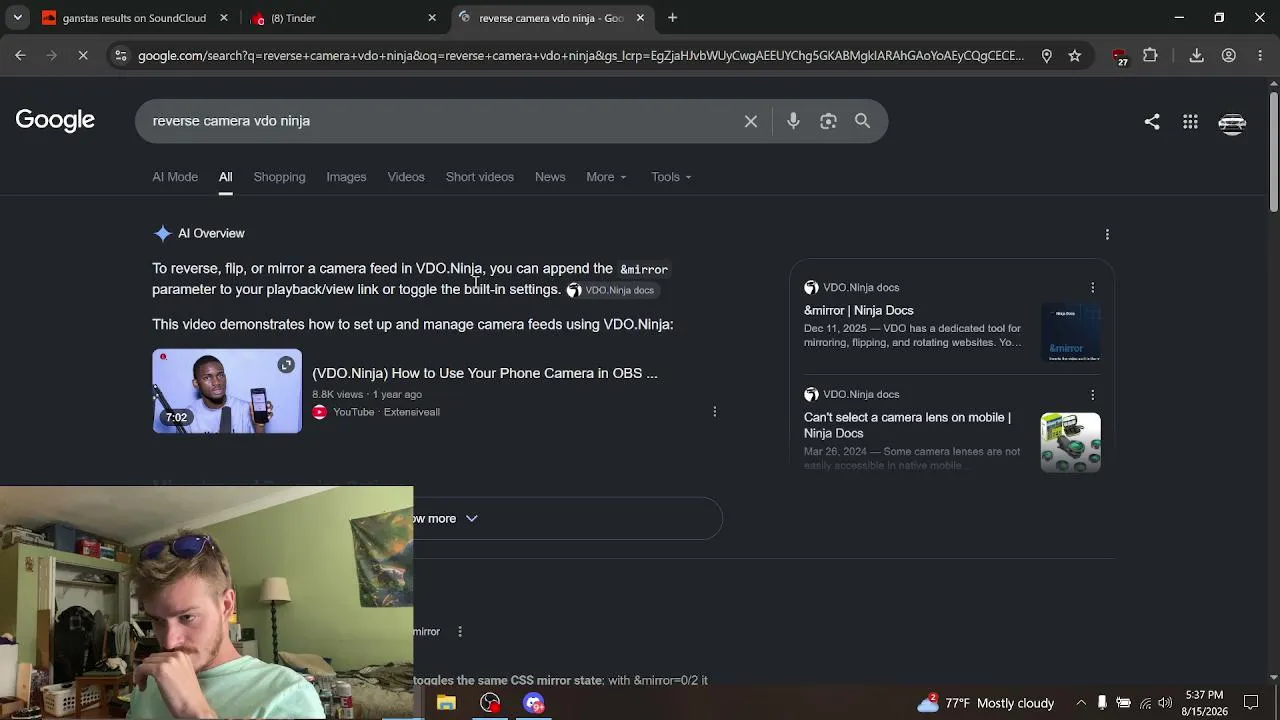This screenshot has height=720, width=1280.
Task: Open the Google apps grid
Action: (x=1190, y=122)
